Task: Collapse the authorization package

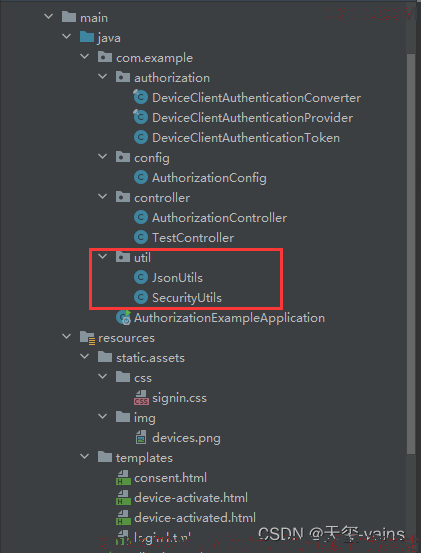Action: click(x=103, y=77)
